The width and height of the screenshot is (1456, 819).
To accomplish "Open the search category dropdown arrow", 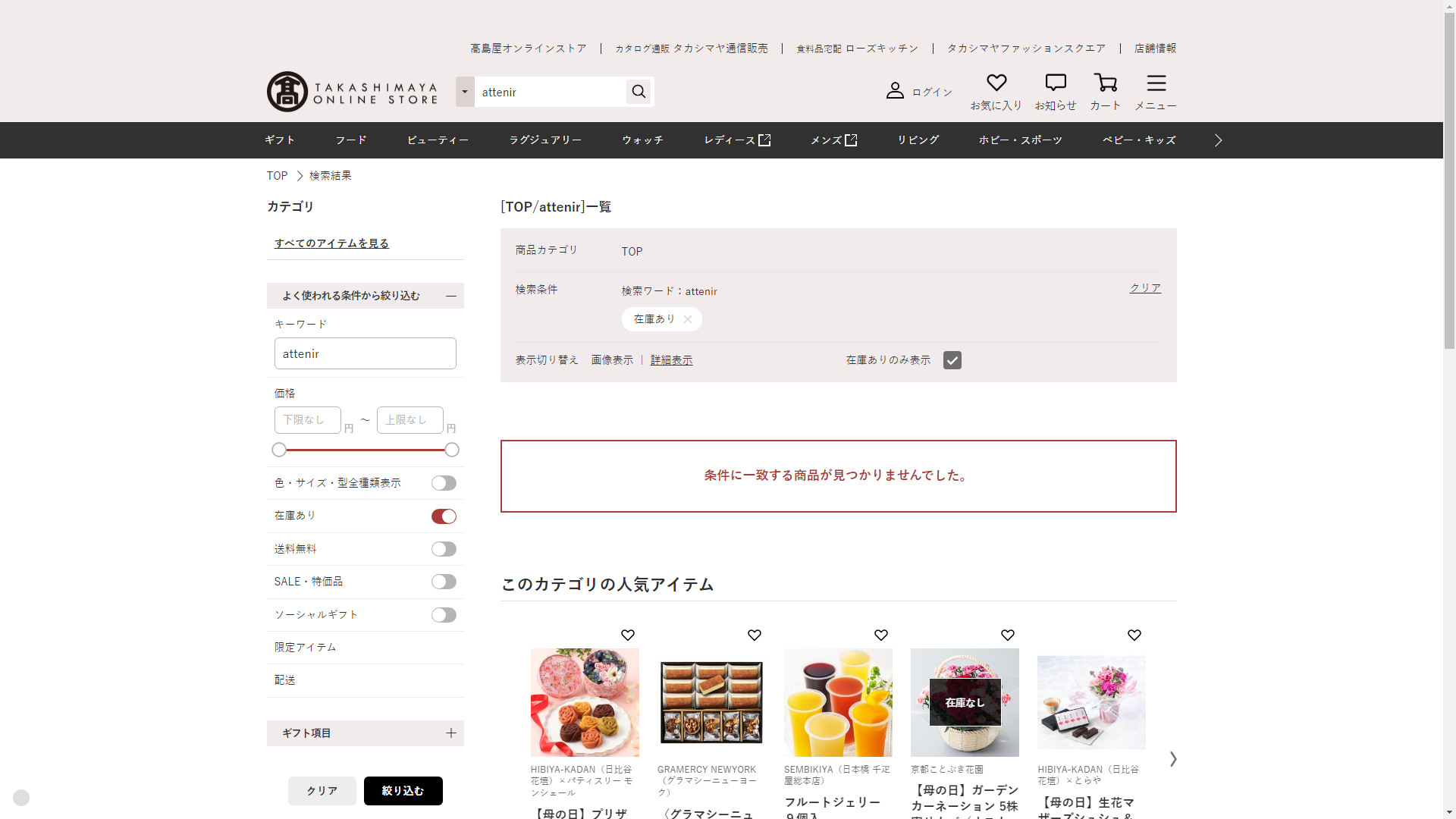I will click(x=465, y=92).
